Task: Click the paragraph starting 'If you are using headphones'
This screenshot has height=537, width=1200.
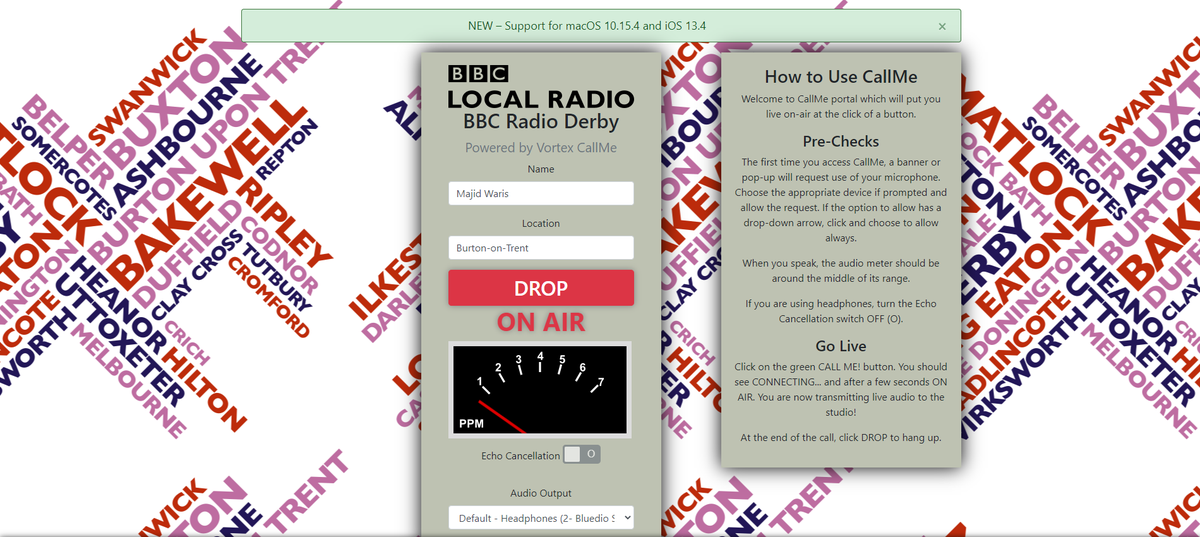Action: pos(841,311)
